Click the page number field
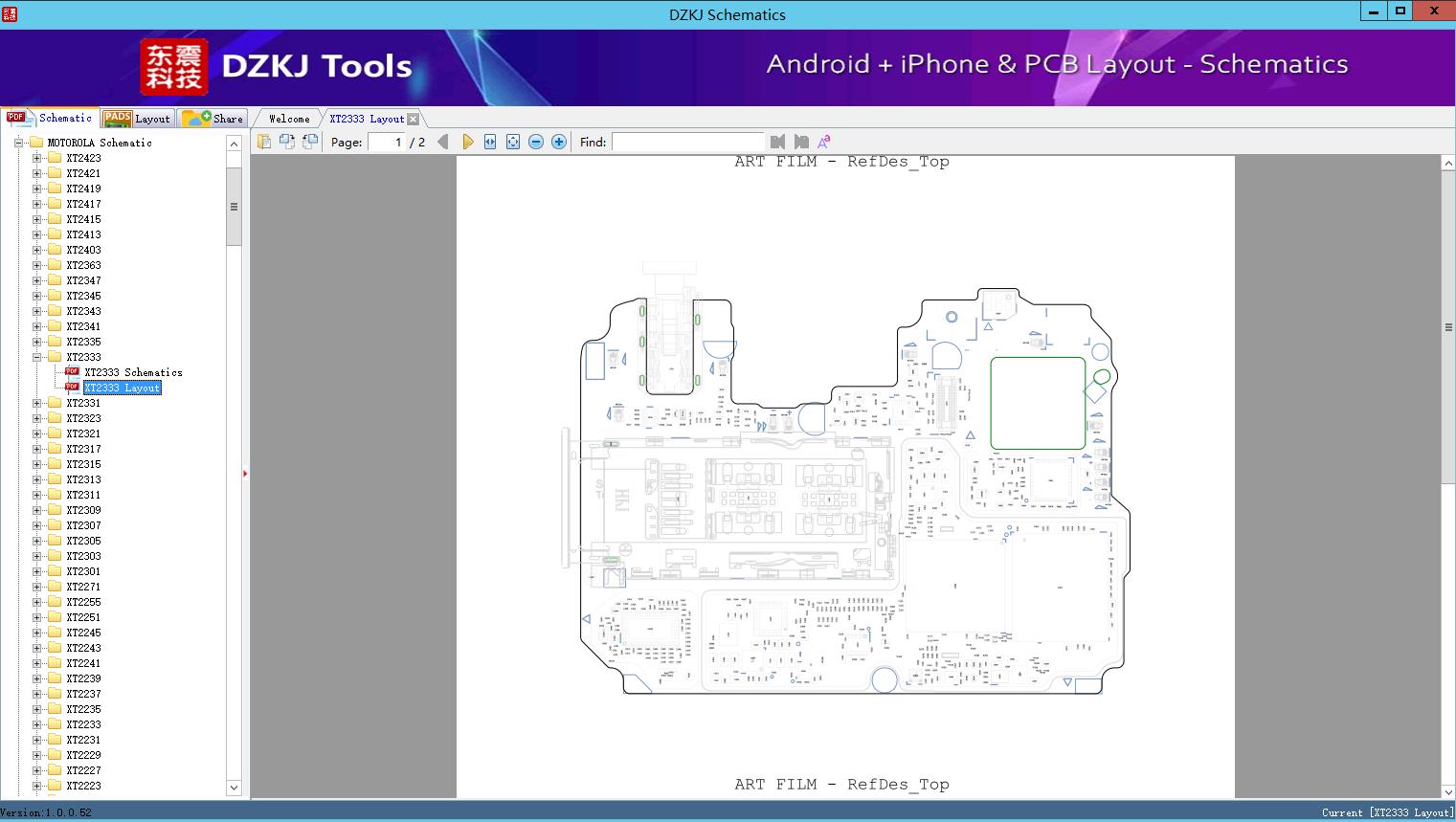This screenshot has width=1456, height=822. pyautogui.click(x=387, y=142)
